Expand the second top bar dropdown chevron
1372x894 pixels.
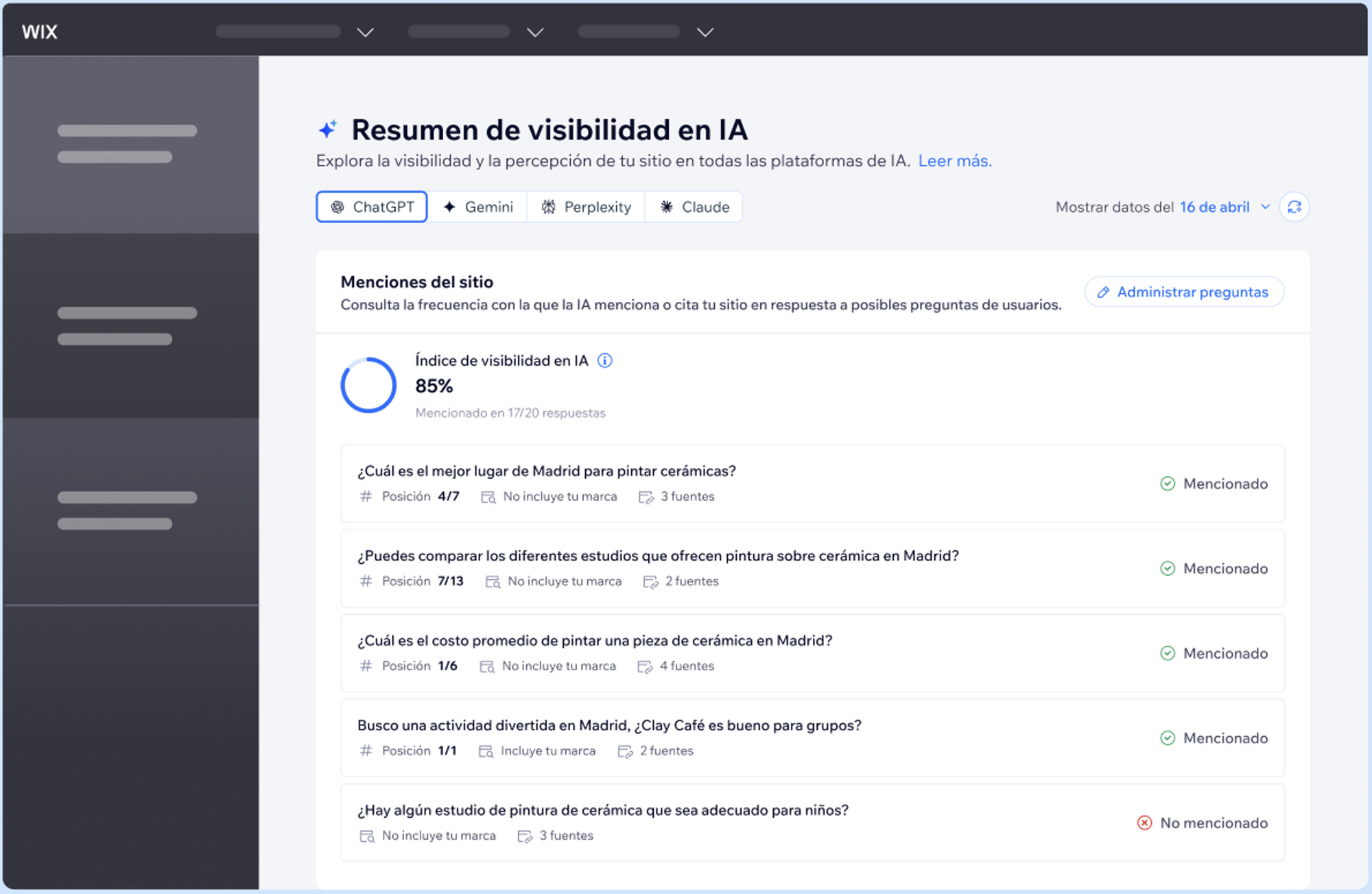coord(535,32)
